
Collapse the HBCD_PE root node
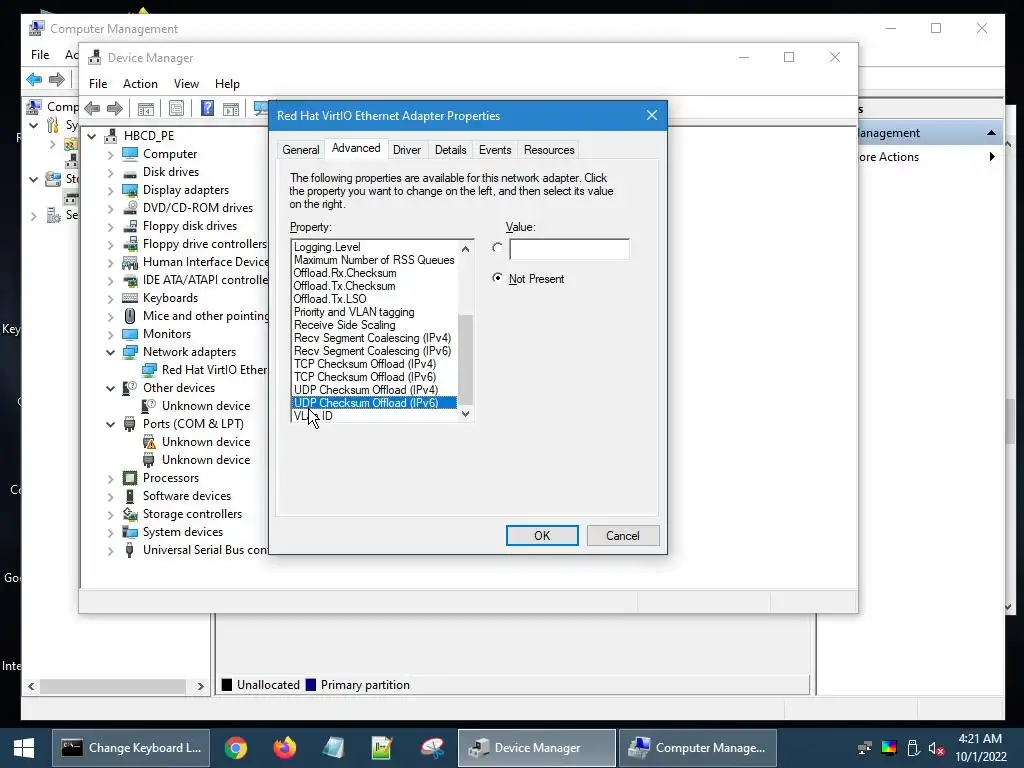(92, 136)
